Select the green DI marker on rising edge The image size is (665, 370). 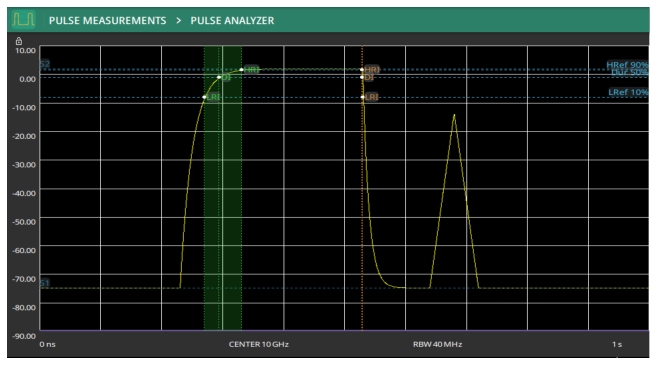click(x=226, y=77)
